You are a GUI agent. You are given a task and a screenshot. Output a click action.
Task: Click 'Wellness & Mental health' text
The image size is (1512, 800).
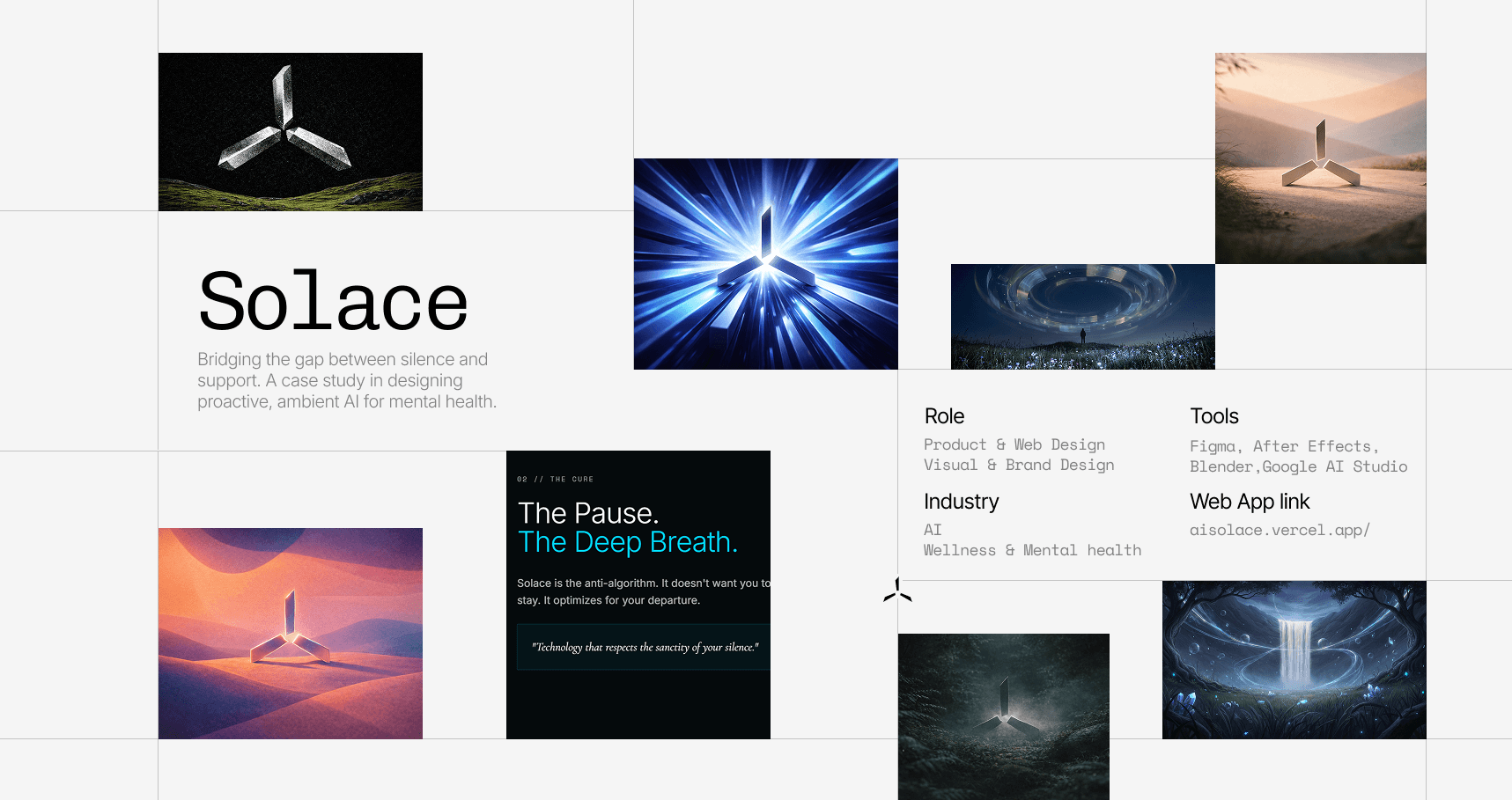coord(1032,550)
